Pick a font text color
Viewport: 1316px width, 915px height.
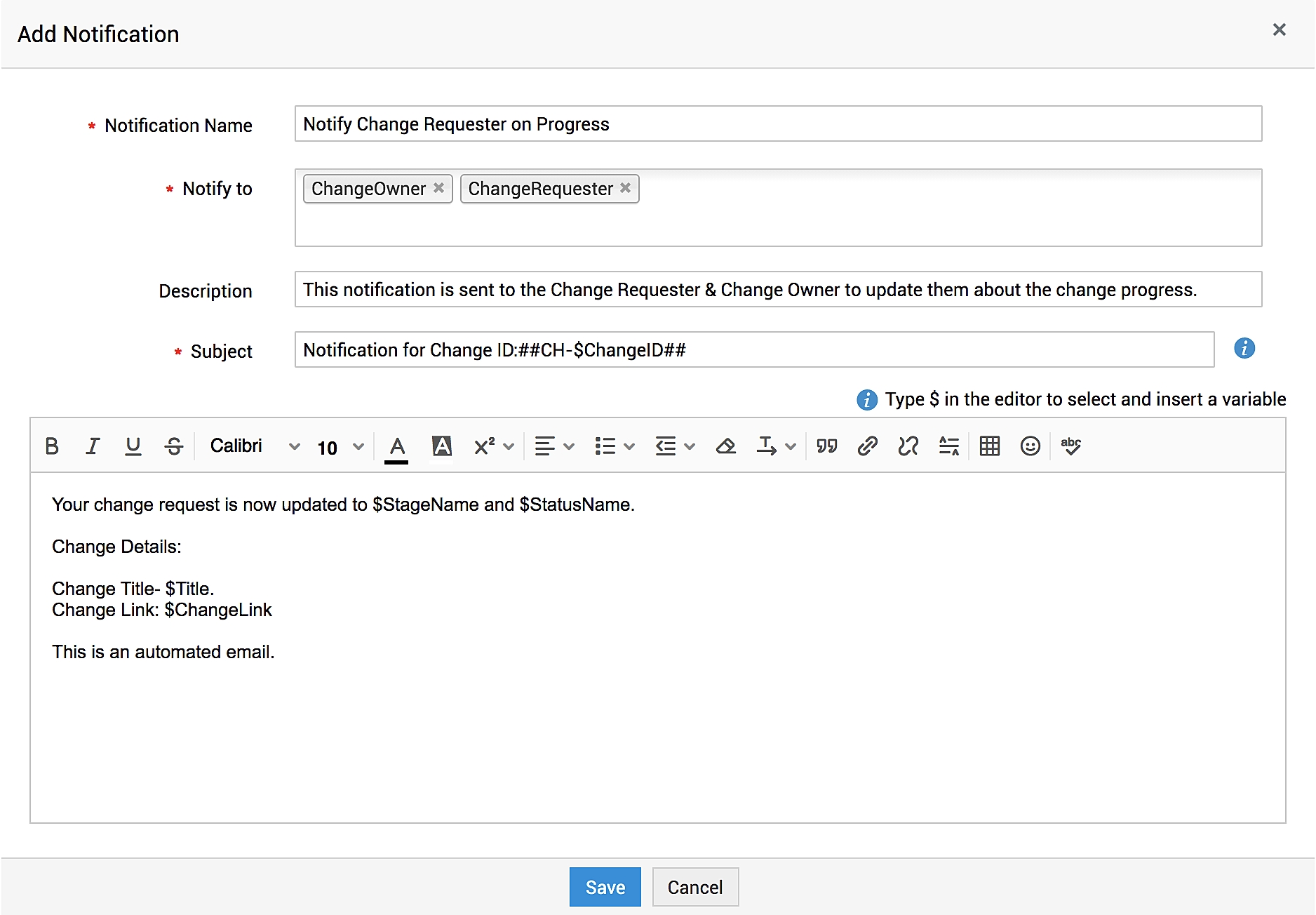(397, 446)
